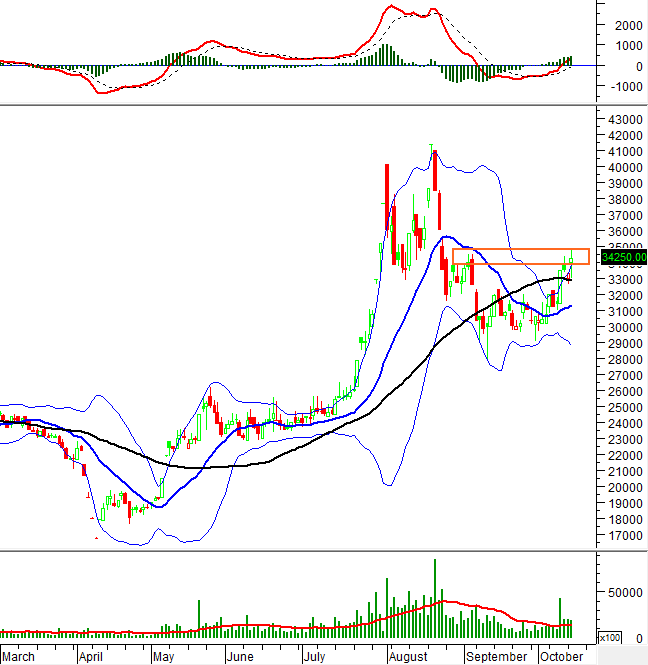648x665 pixels.
Task: Click the 50000 volume axis label
Action: (622, 591)
